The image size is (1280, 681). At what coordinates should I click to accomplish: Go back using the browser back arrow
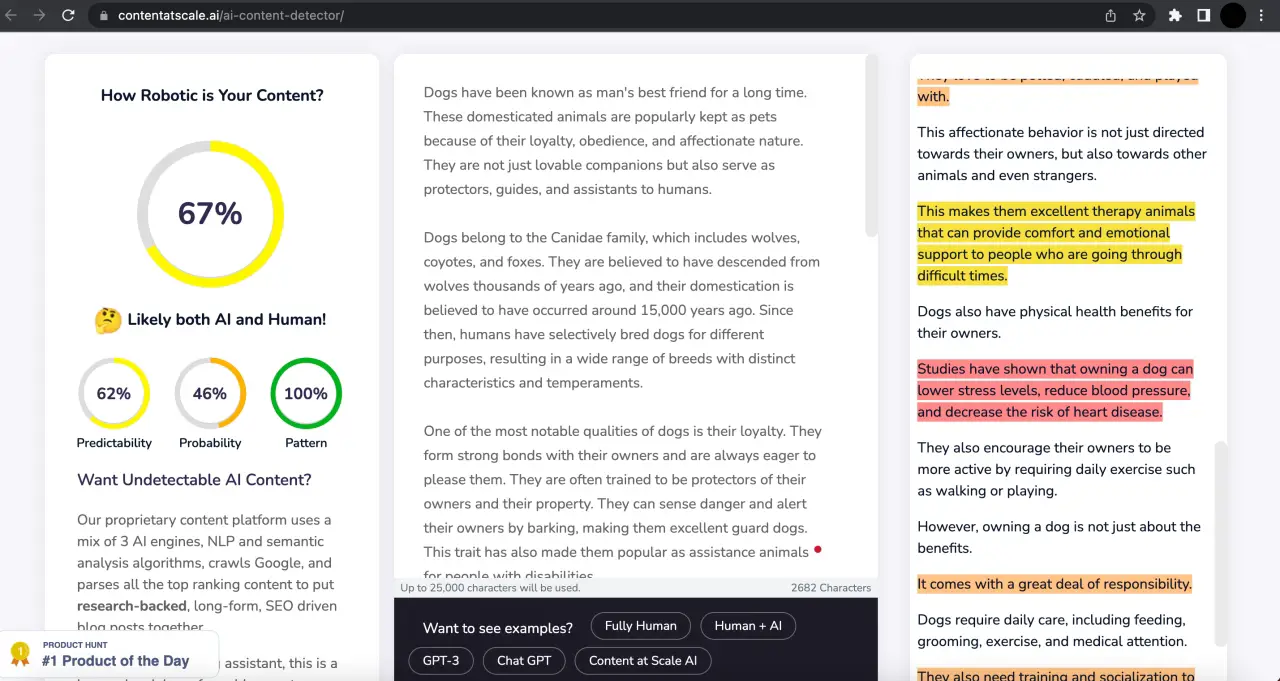point(12,15)
